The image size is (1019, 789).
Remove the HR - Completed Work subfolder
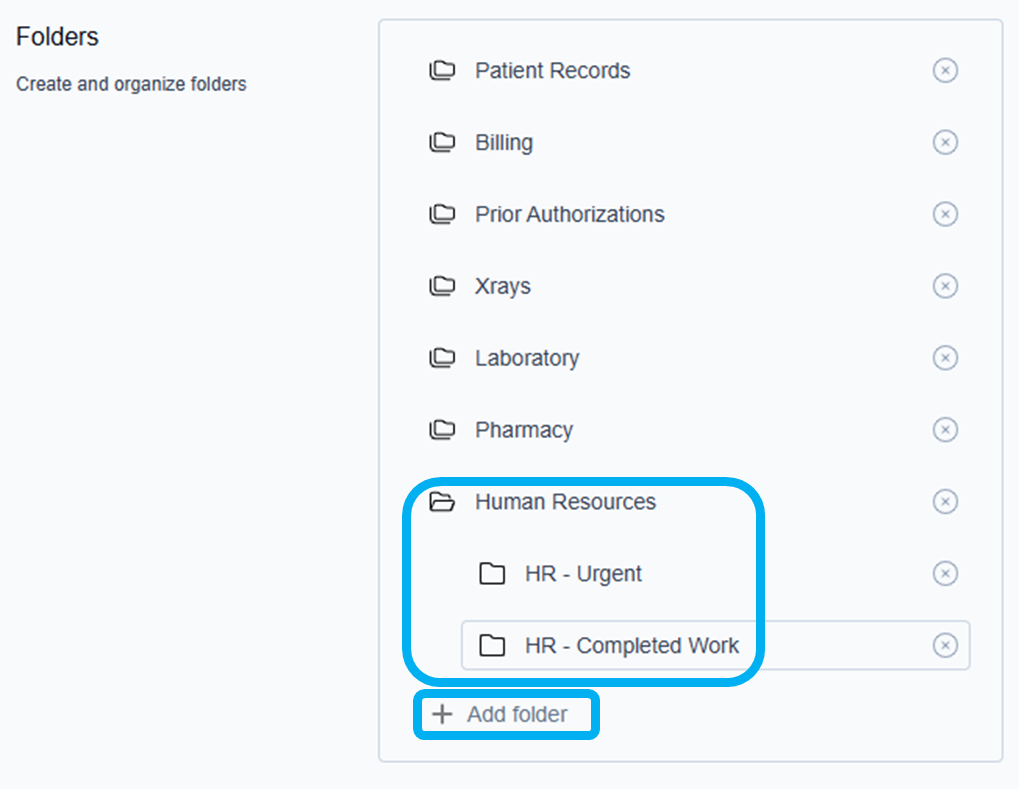point(945,645)
